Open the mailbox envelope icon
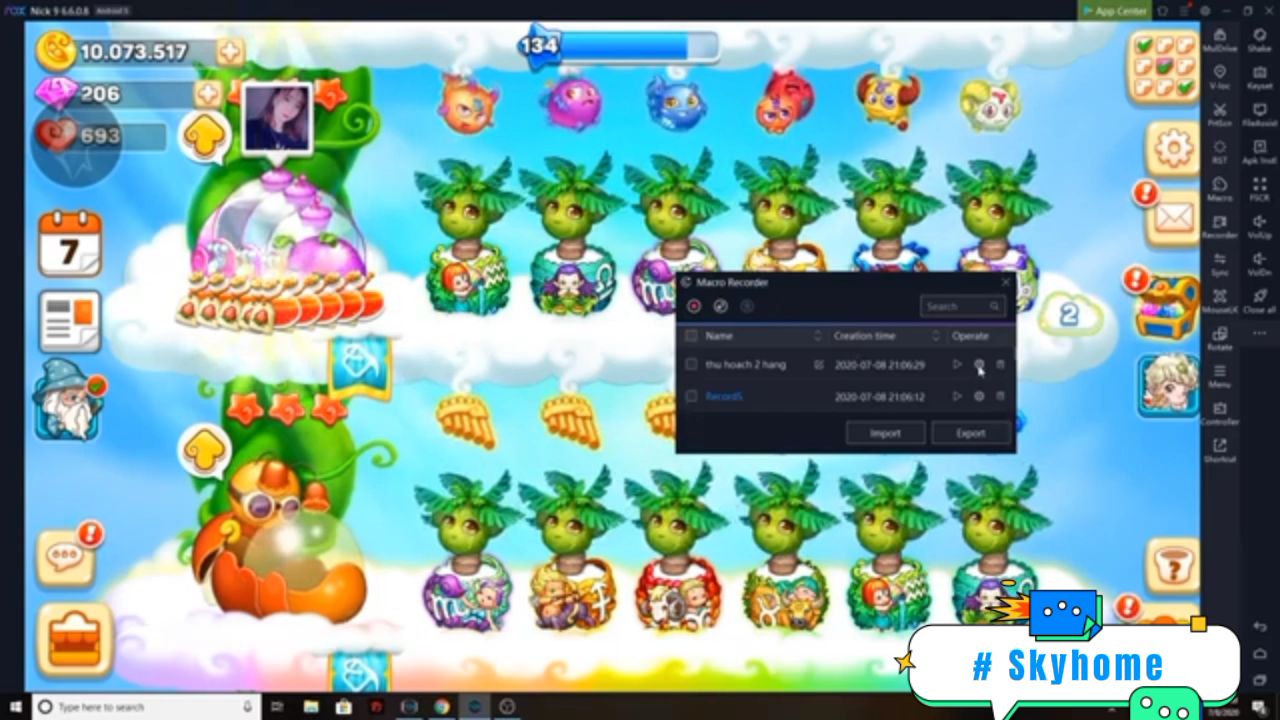The height and width of the screenshot is (720, 1280). [1171, 216]
